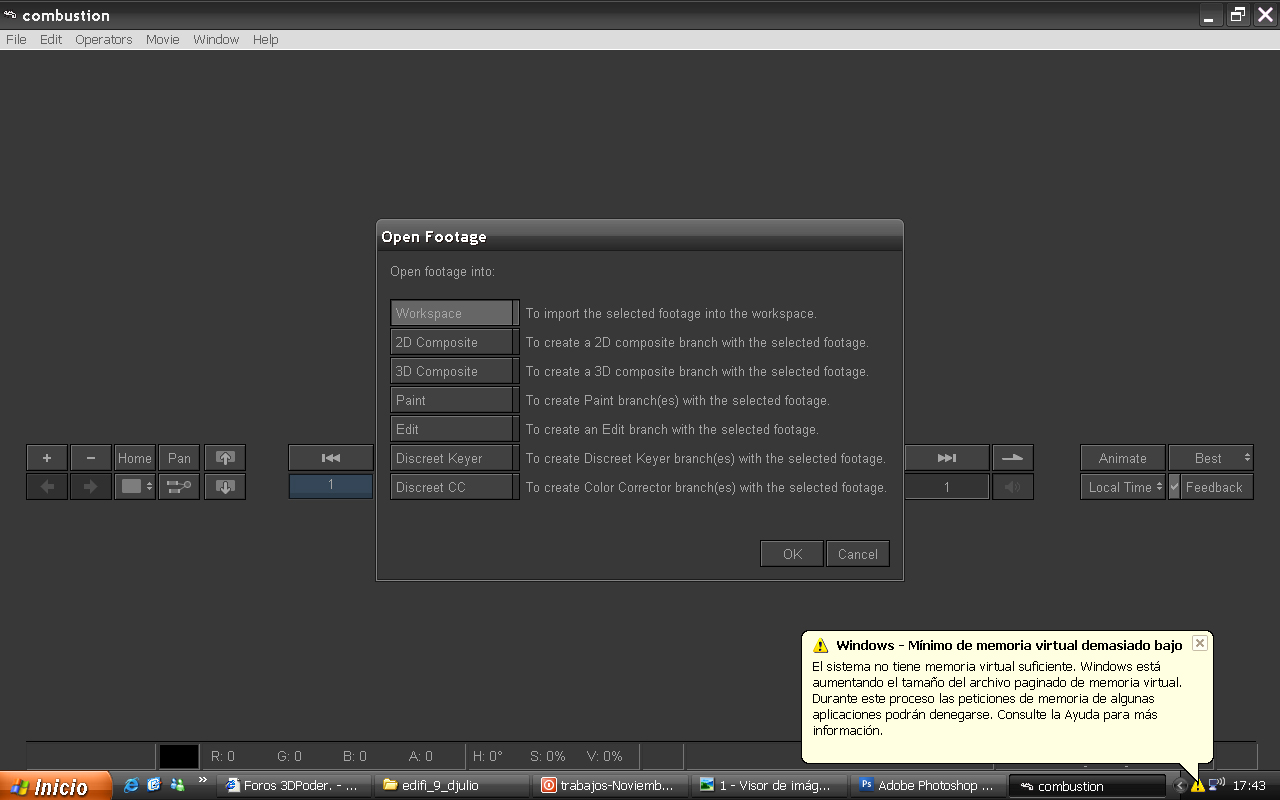Open the Messenger quick launch icon
The image size is (1280, 800).
[x=177, y=785]
